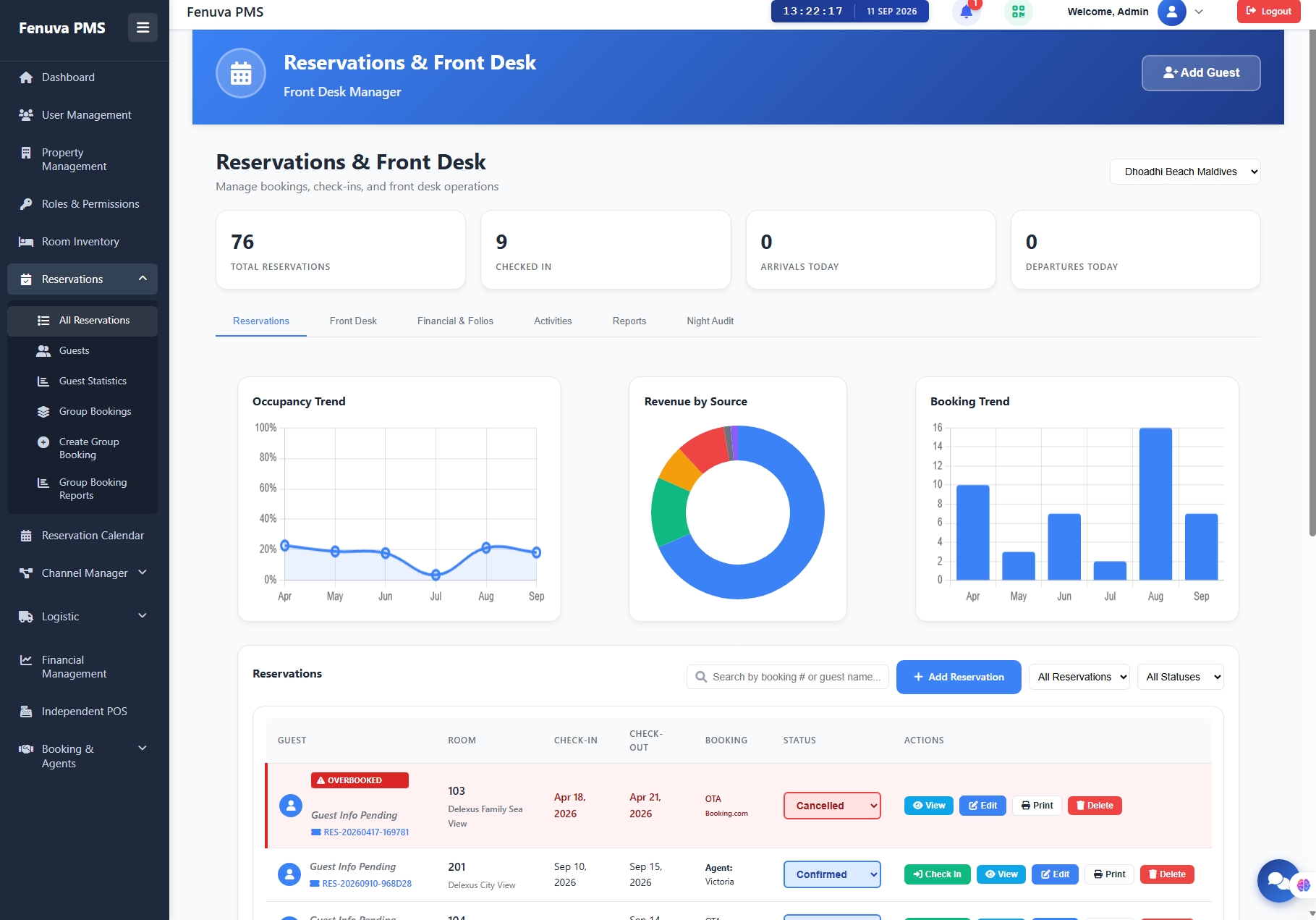
Task: Expand the admin profile chevron
Action: (1199, 12)
